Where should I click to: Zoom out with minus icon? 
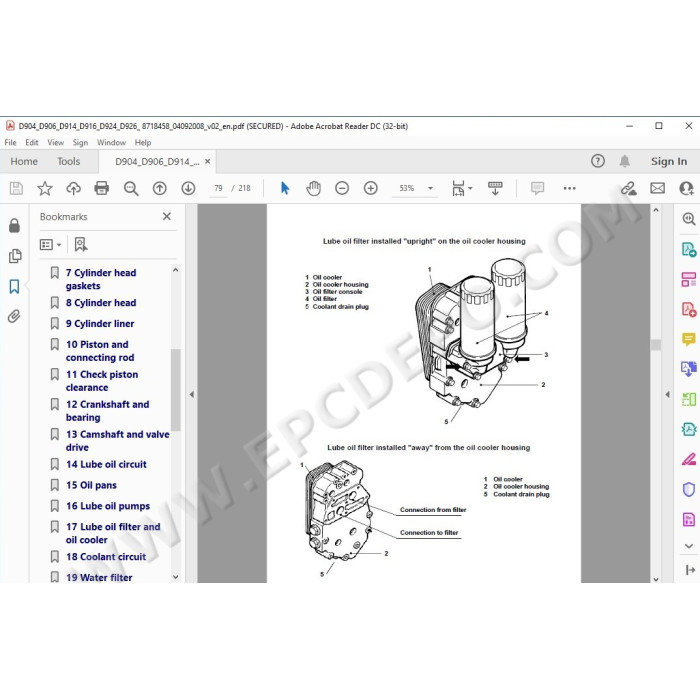coord(342,188)
